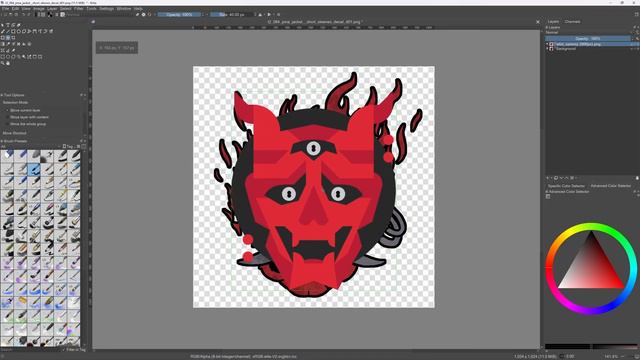Select the Polygon shape tool
640x360 pixels.
(x=24, y=31)
